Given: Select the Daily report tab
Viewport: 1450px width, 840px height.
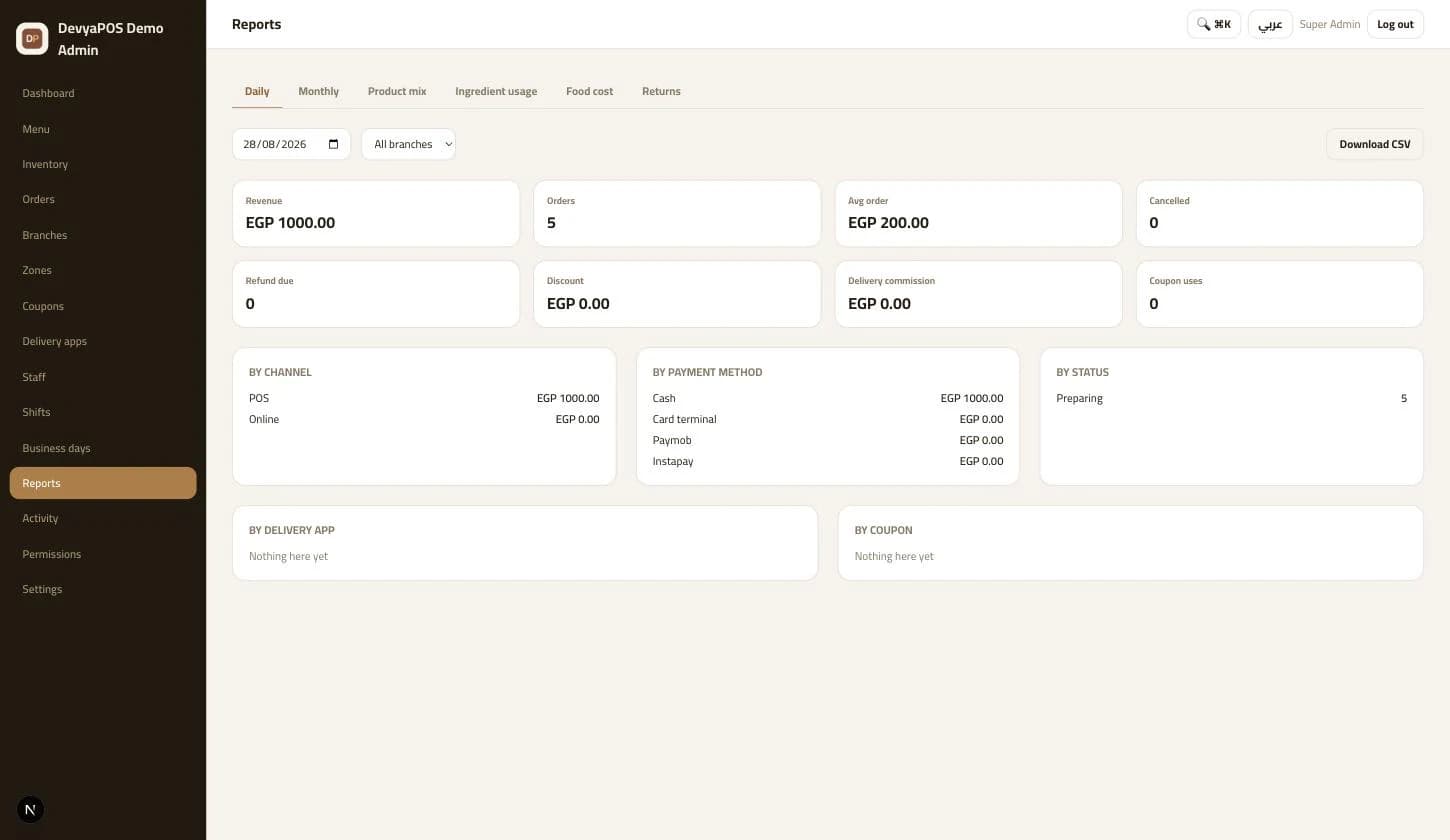Looking at the screenshot, I should tap(257, 91).
